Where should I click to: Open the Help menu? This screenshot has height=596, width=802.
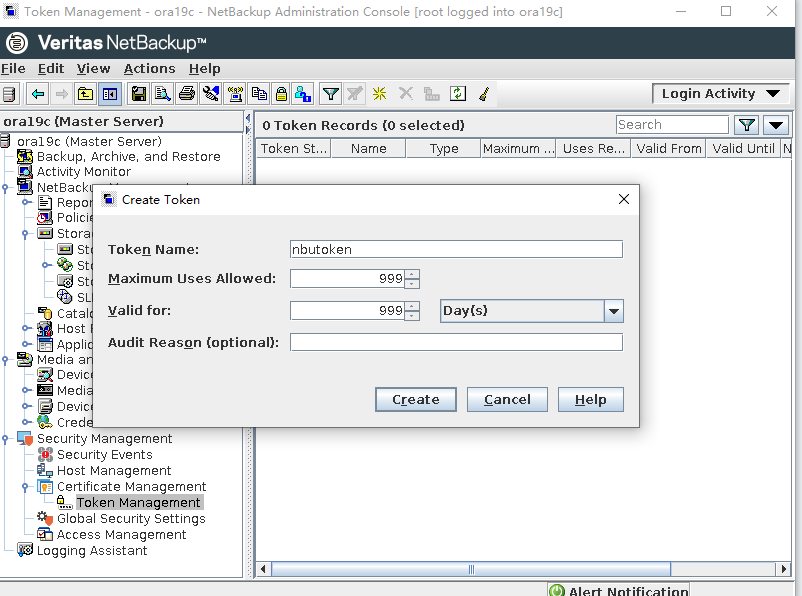click(205, 68)
